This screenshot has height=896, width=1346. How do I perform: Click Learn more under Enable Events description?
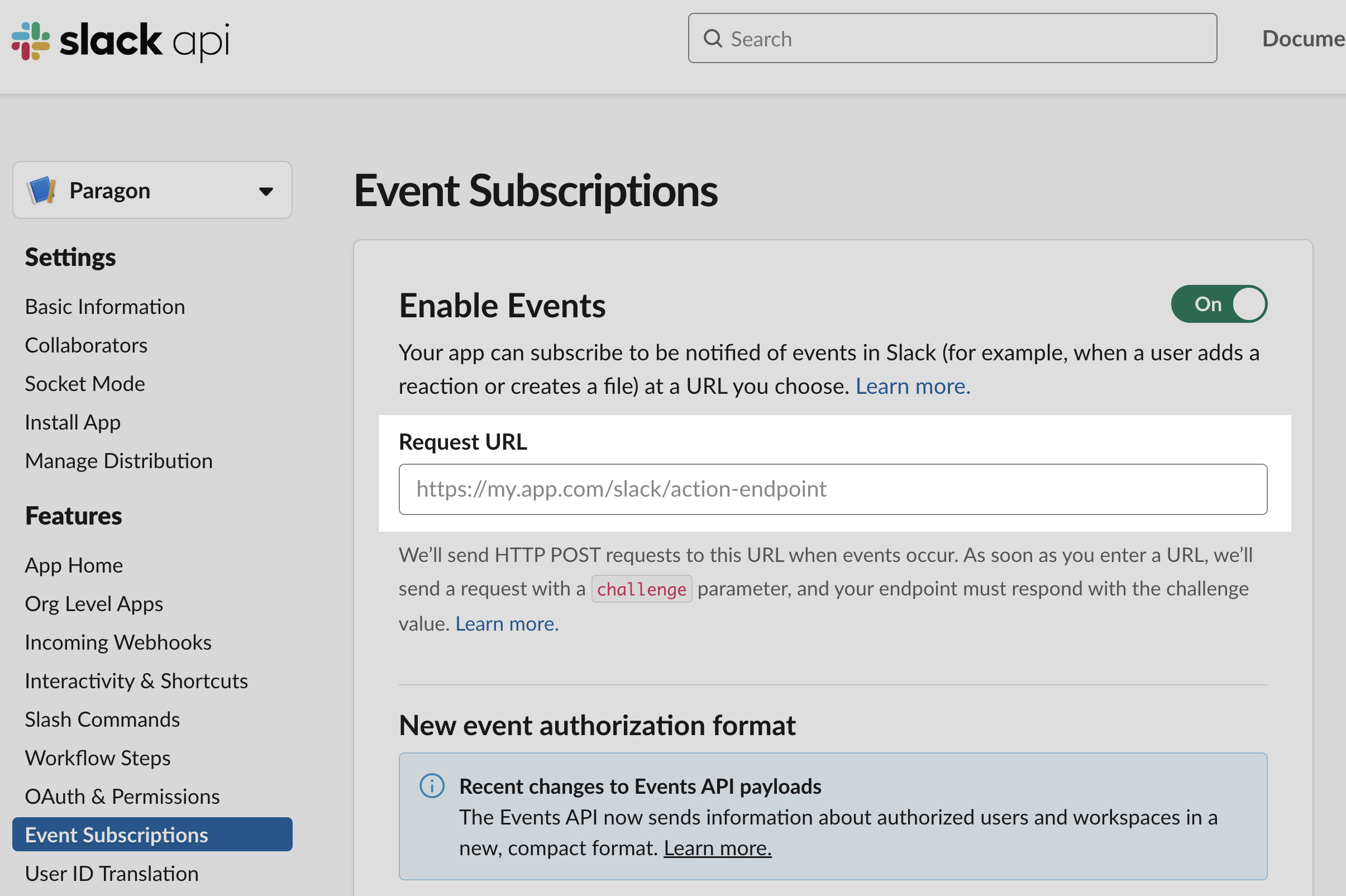pos(913,387)
